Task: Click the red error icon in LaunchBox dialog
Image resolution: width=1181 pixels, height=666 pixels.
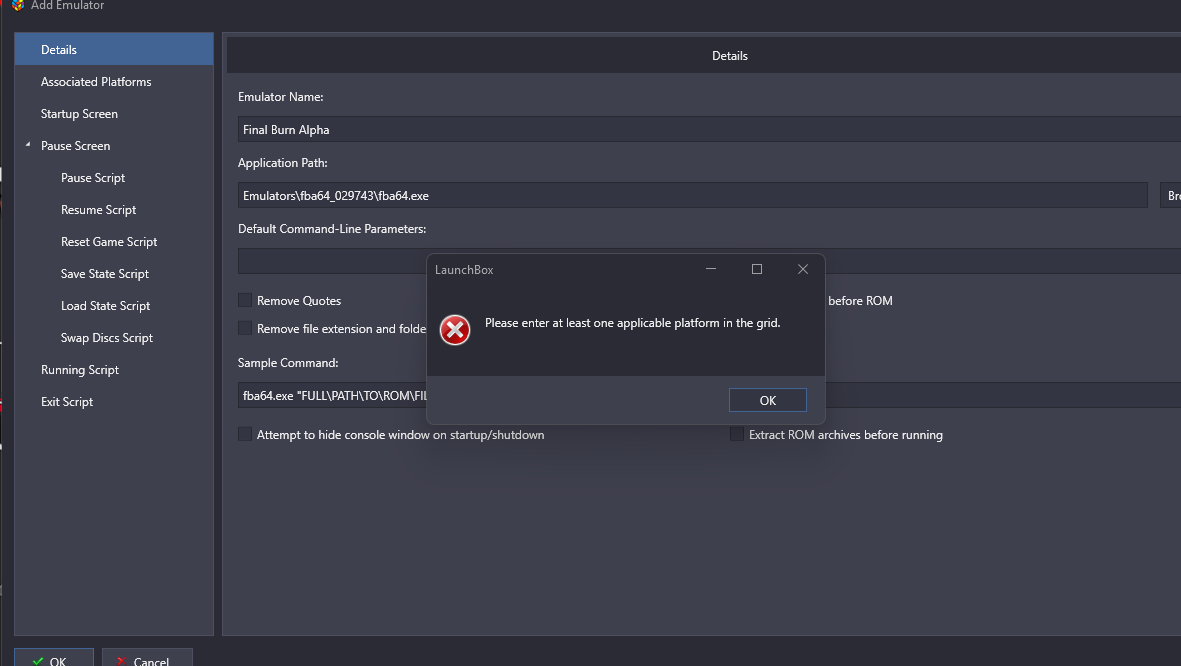Action: point(455,330)
